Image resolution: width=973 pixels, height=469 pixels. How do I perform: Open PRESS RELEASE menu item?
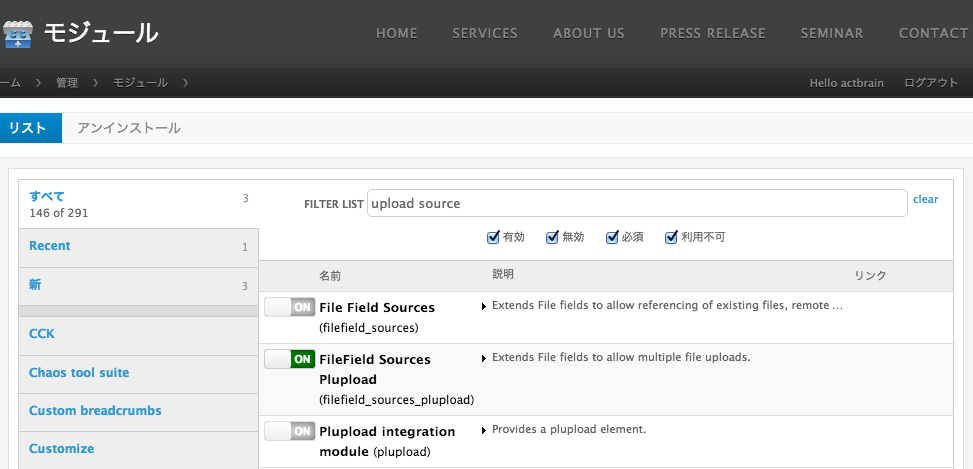click(712, 33)
